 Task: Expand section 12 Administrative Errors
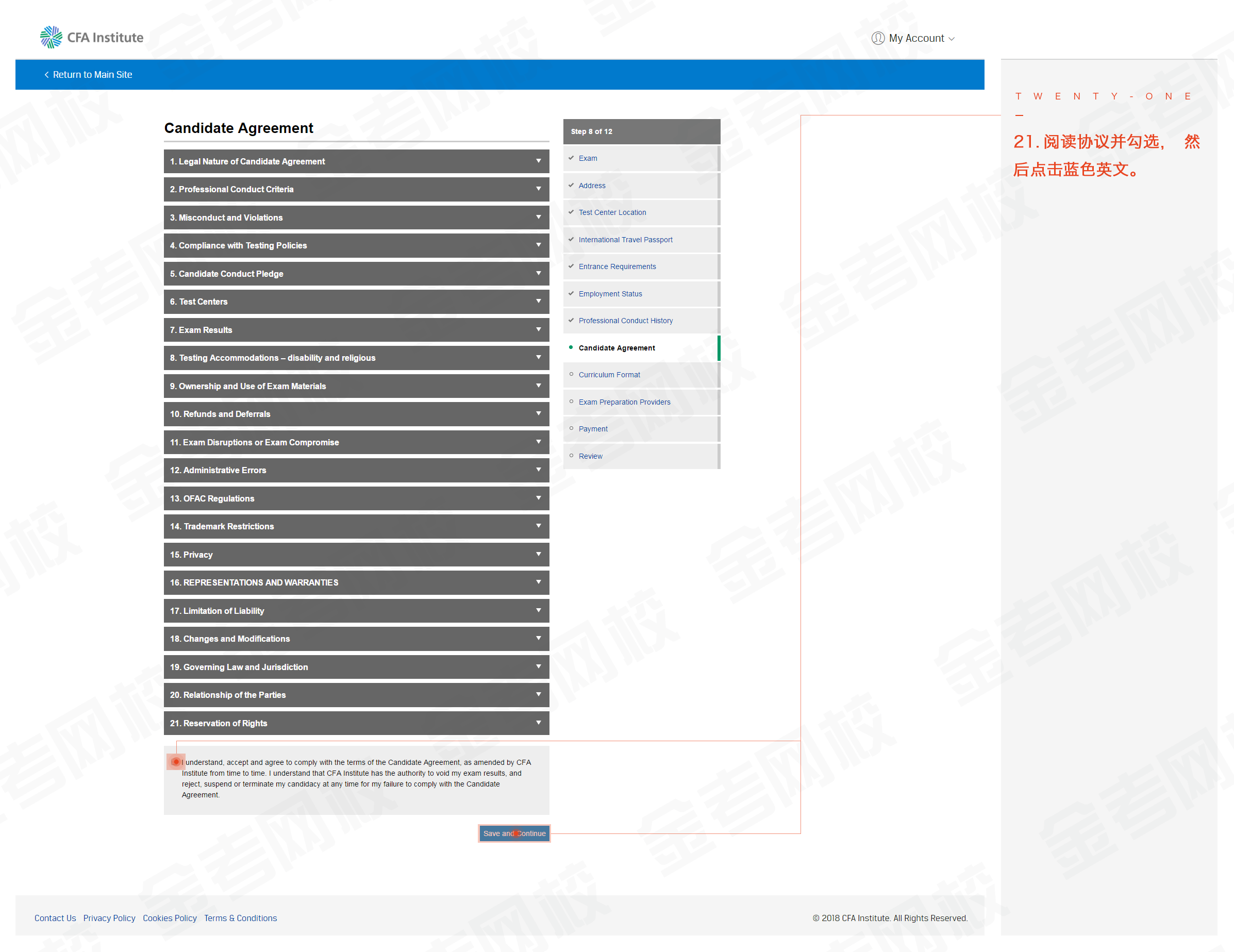coord(356,470)
